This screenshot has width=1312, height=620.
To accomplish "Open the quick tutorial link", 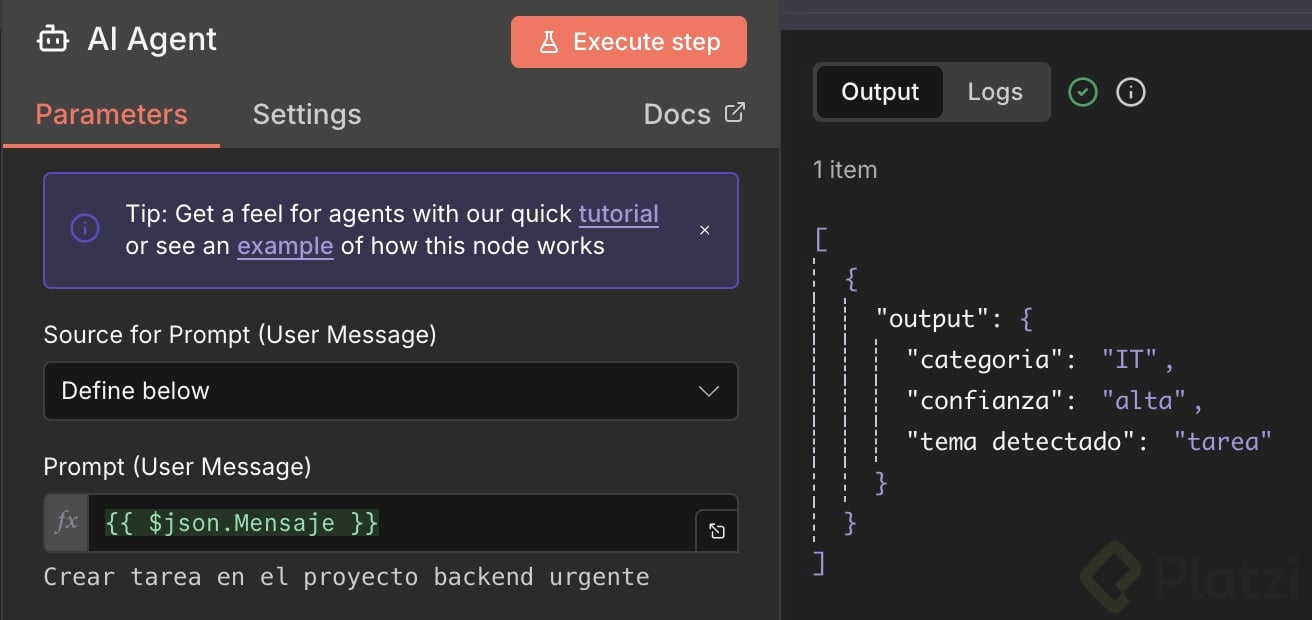I will (x=618, y=214).
